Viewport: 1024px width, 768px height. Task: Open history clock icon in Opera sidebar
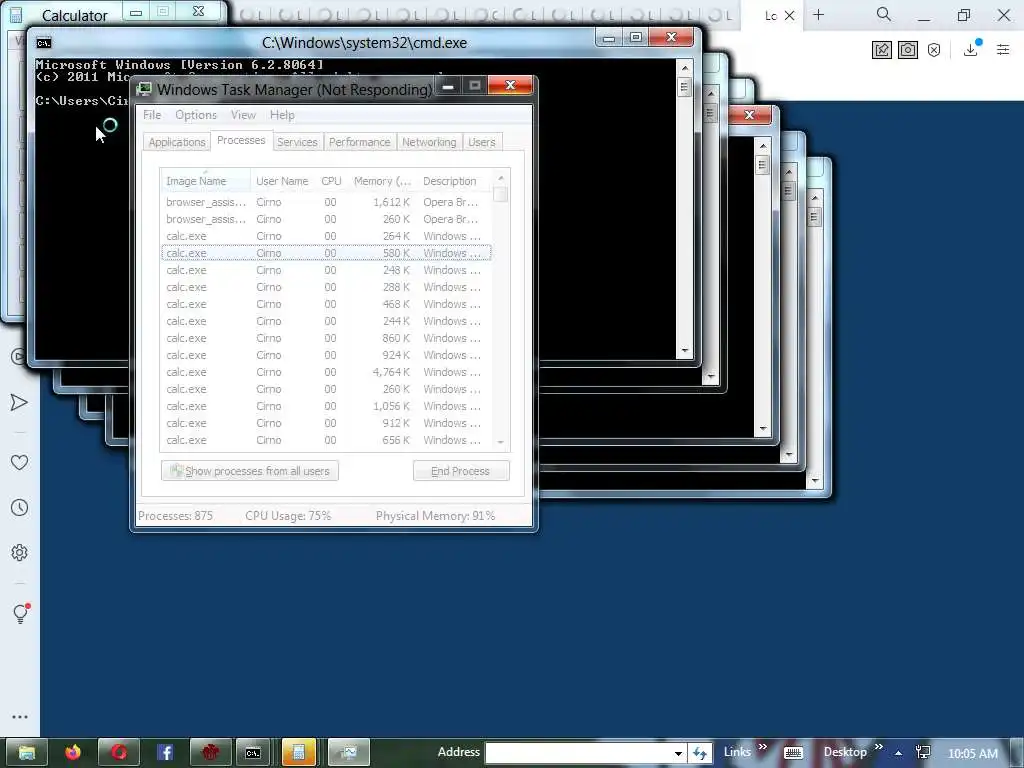(20, 507)
